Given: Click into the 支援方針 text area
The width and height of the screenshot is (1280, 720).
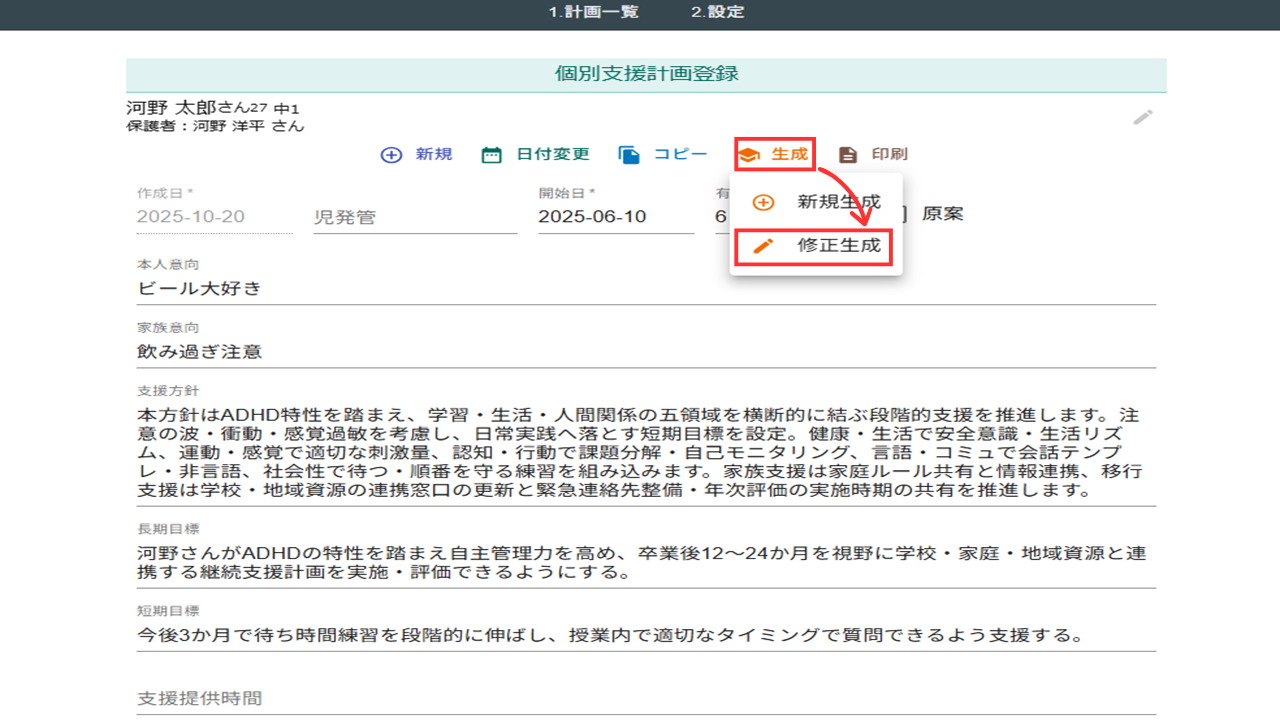Looking at the screenshot, I should (645, 453).
